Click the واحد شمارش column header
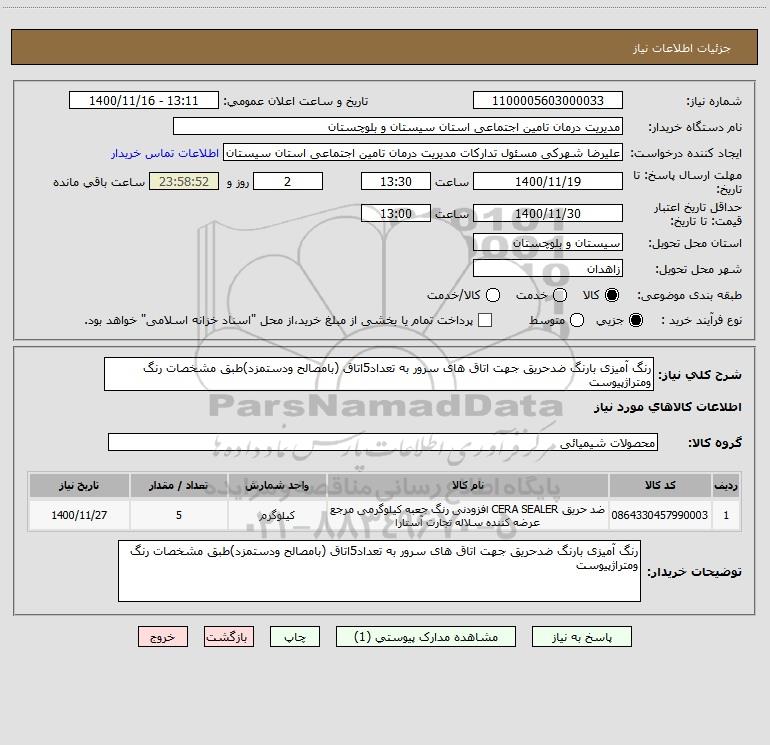This screenshot has height=745, width=770. point(277,486)
